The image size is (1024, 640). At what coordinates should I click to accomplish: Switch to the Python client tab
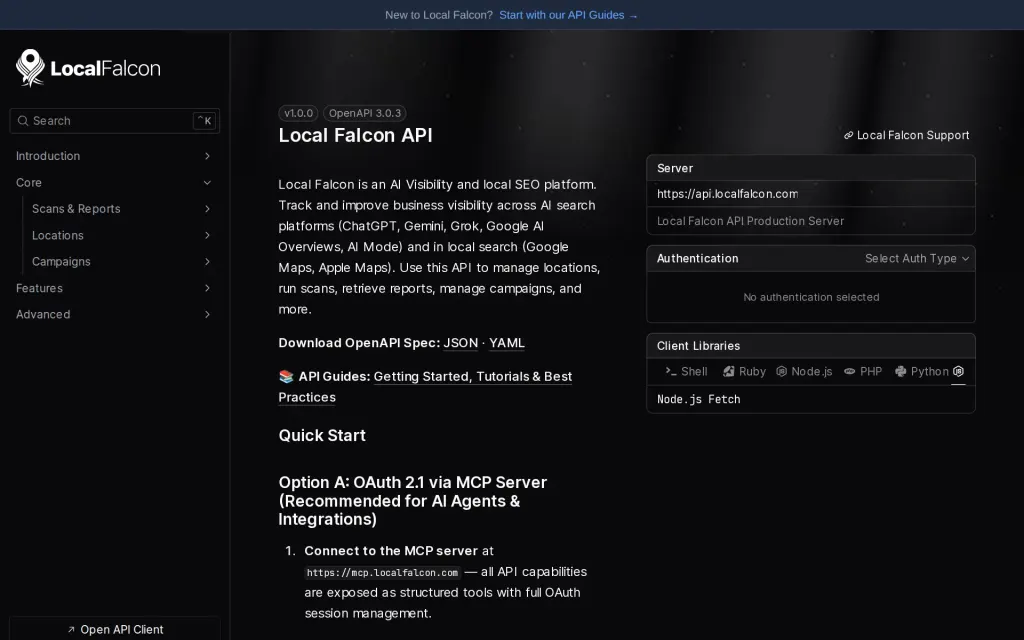pyautogui.click(x=921, y=372)
